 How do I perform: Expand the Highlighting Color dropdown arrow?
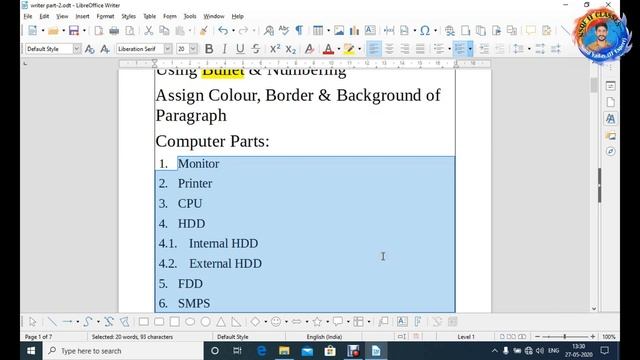(360, 49)
